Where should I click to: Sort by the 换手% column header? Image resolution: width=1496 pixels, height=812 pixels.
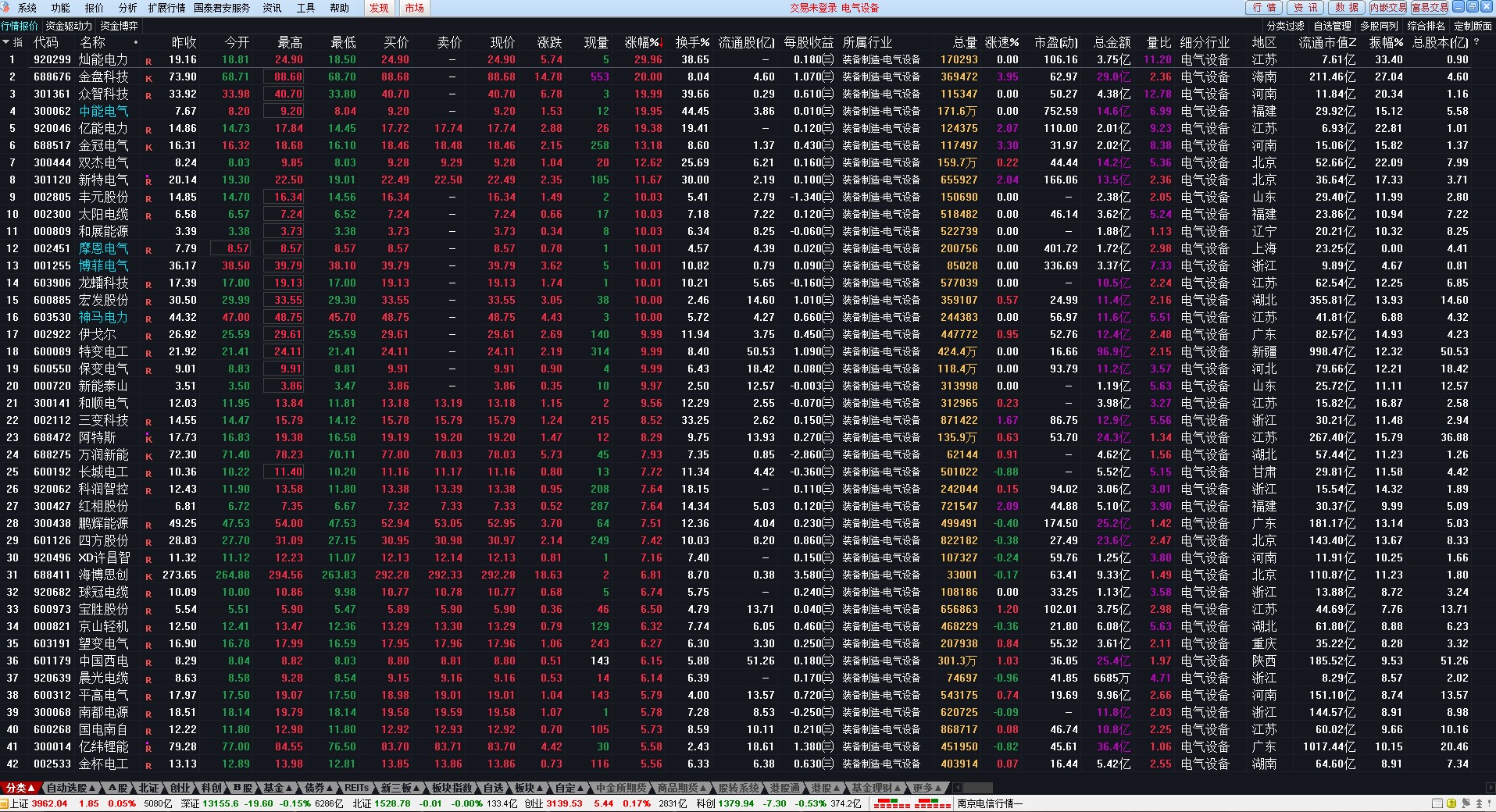click(x=692, y=42)
